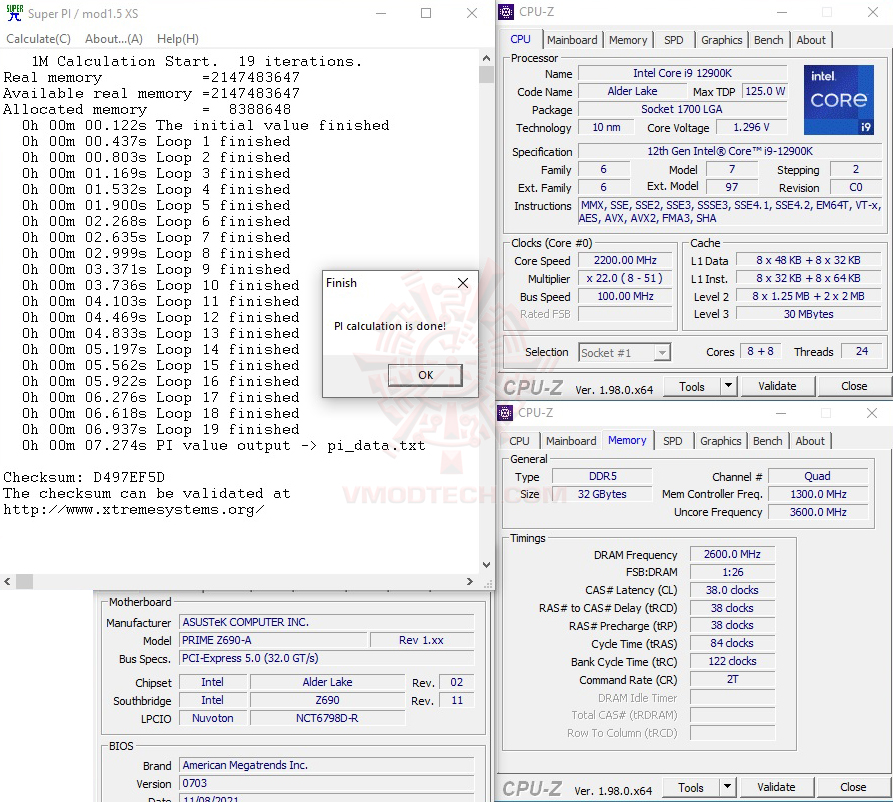Switch to the Bench tab
The height and width of the screenshot is (802, 893).
pos(768,40)
